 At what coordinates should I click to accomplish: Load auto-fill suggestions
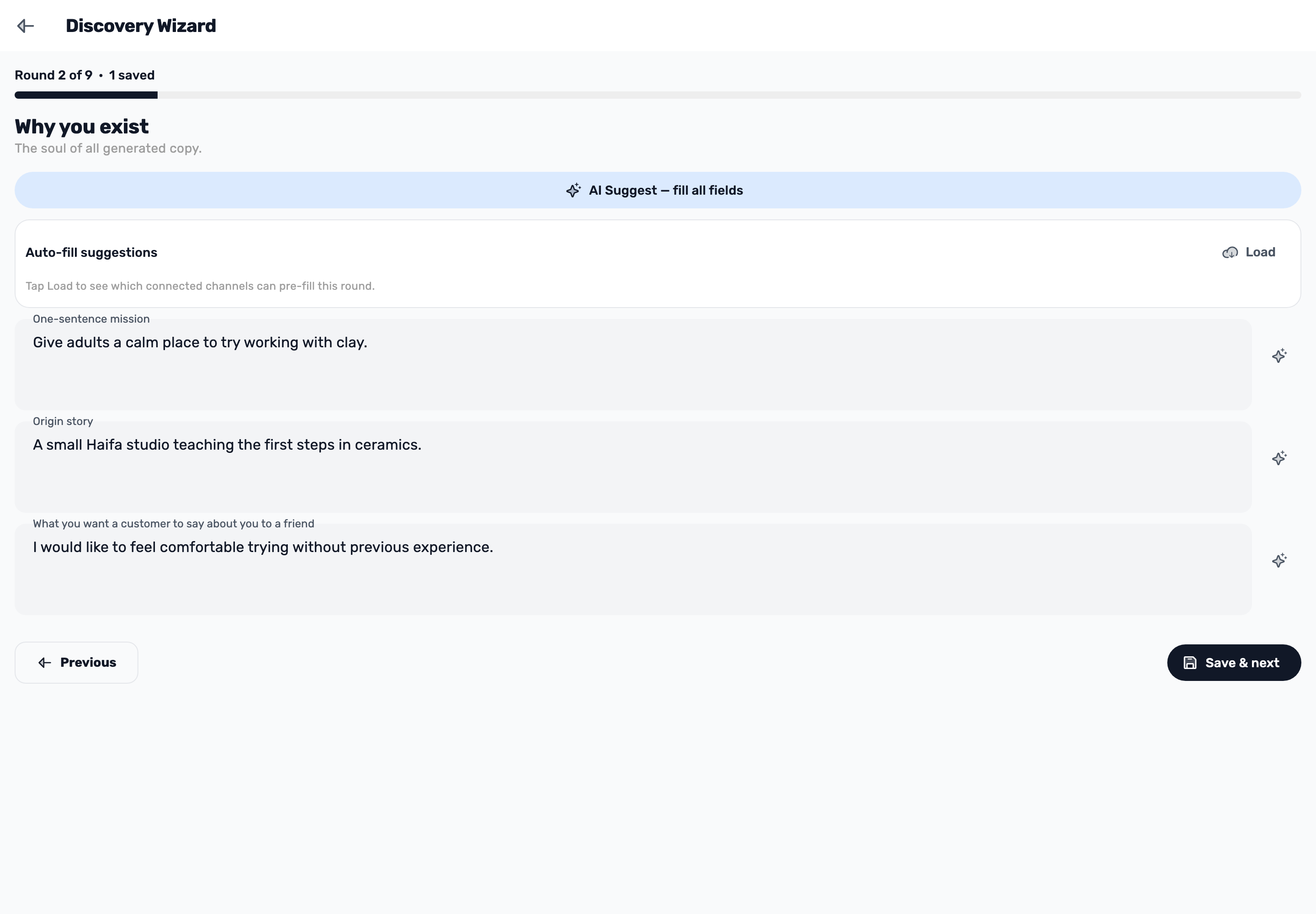[x=1249, y=253]
